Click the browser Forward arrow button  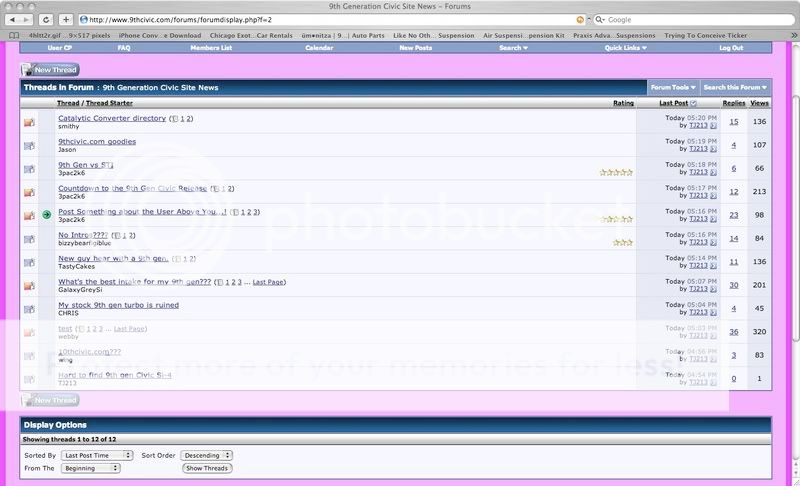pos(28,19)
